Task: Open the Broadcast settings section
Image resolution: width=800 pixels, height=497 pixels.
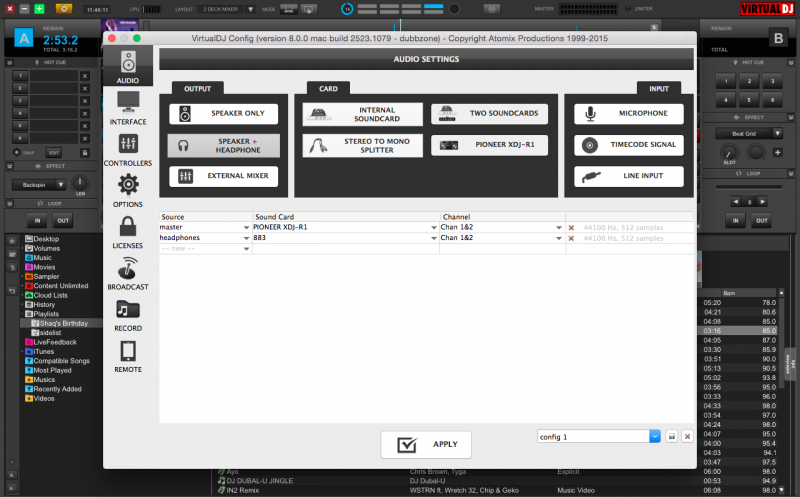Action: pos(128,273)
